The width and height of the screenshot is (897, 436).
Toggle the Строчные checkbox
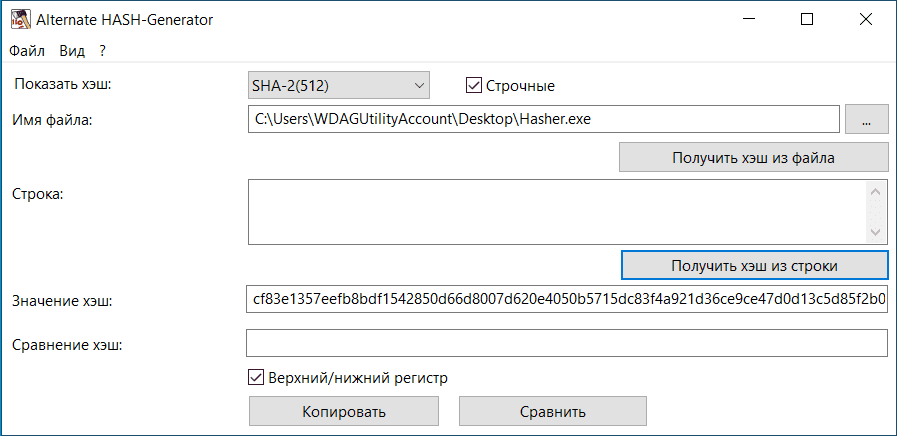[474, 86]
